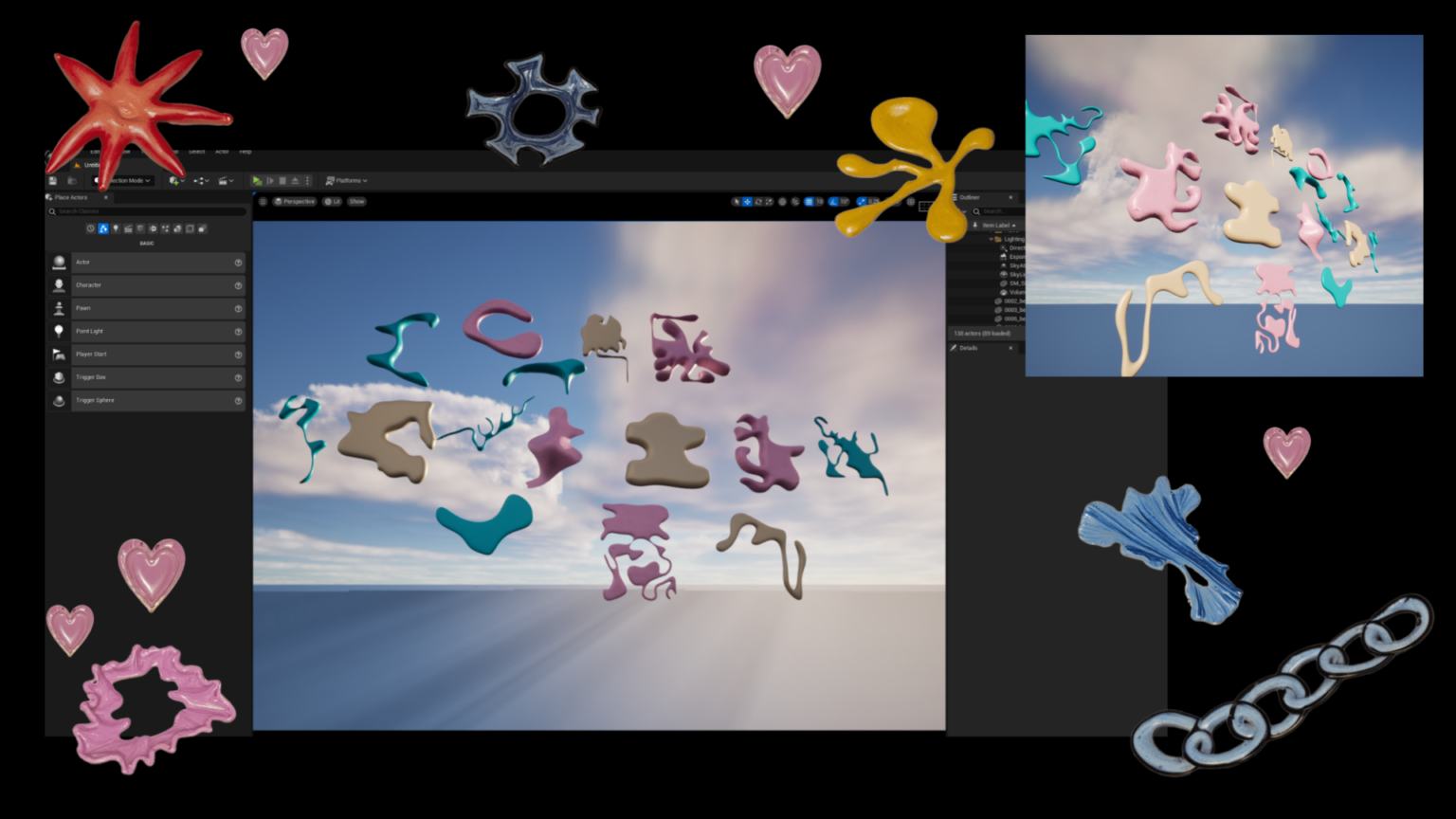This screenshot has width=1456, height=819.
Task: Open the Lit view mode dropdown
Action: tap(332, 201)
